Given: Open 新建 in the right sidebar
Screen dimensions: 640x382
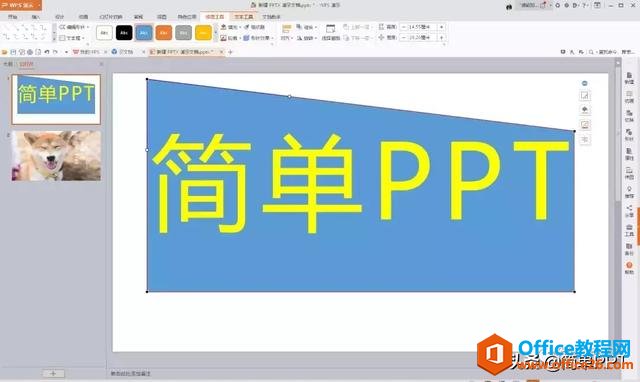Looking at the screenshot, I should point(629,78).
